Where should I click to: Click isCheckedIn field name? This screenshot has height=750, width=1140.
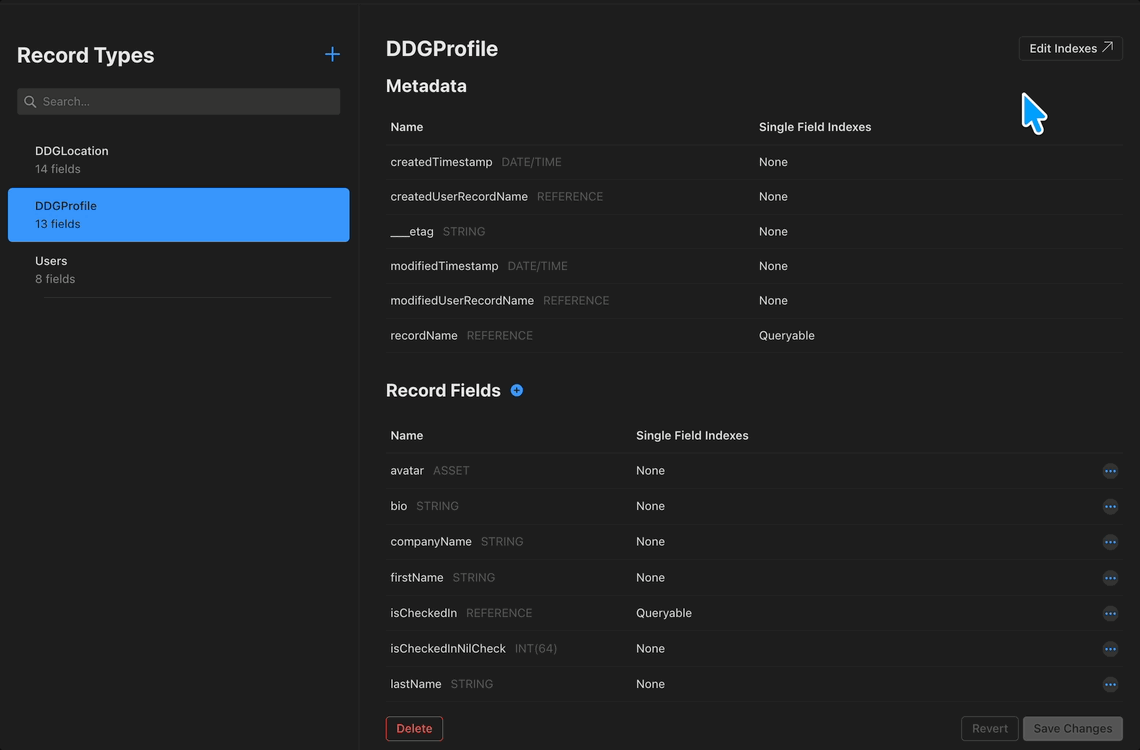423,613
